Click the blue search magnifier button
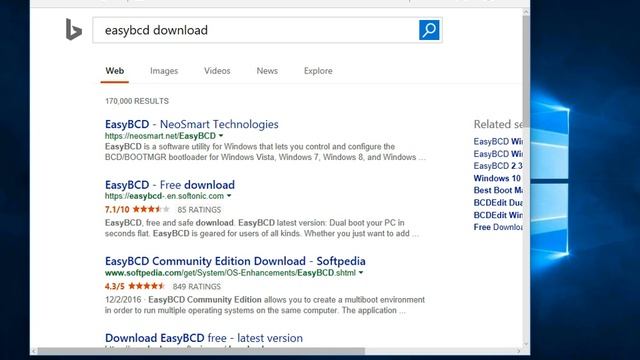 click(429, 30)
